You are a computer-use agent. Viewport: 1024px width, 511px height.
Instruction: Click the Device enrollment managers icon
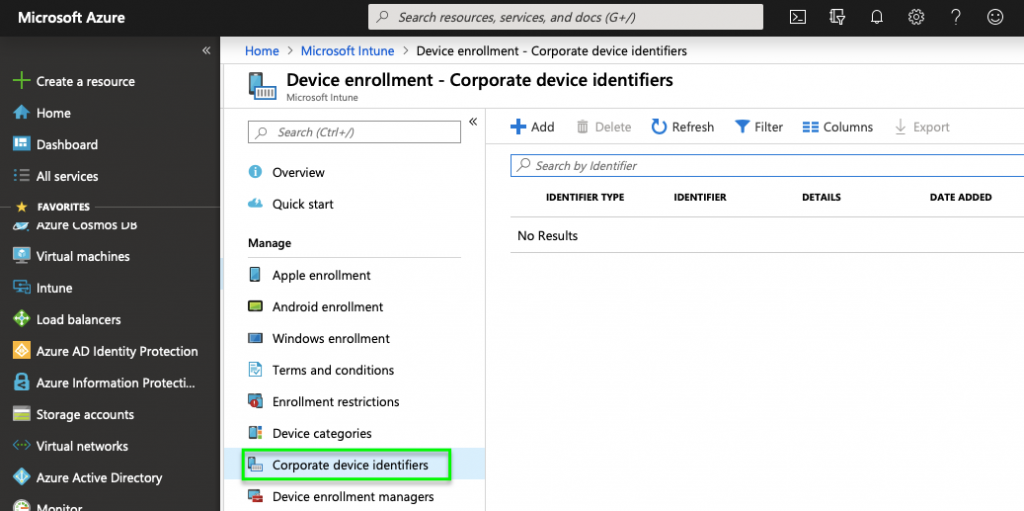(x=255, y=497)
